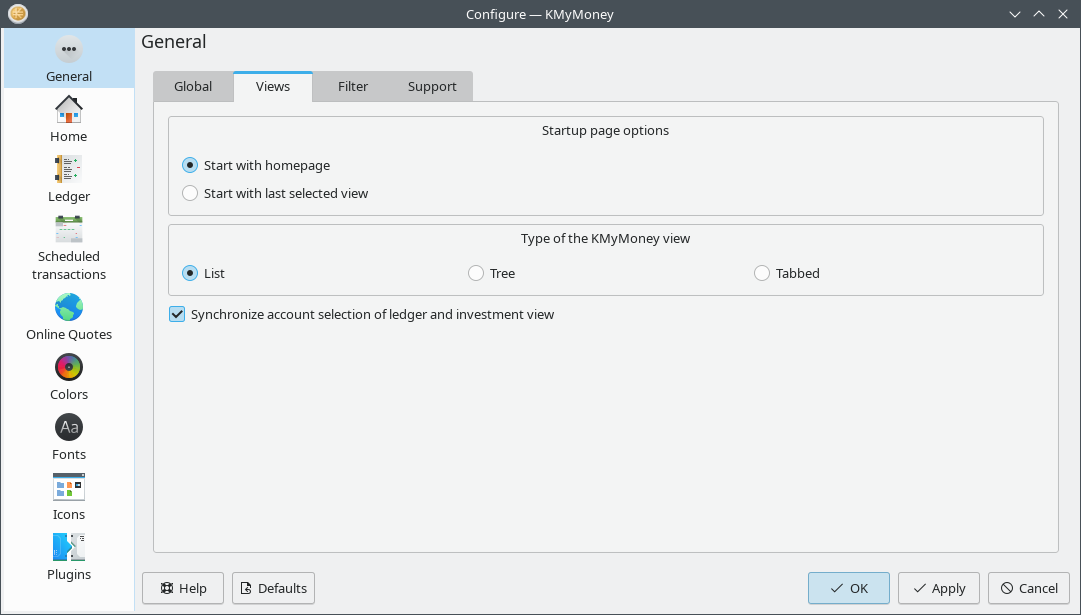Uncheck Synchronize account selection of ledger

177,314
